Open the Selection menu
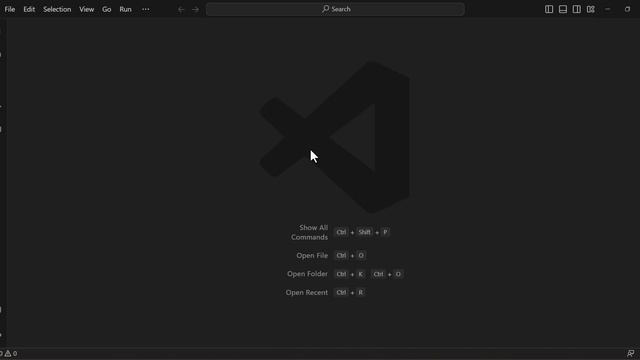 57,9
